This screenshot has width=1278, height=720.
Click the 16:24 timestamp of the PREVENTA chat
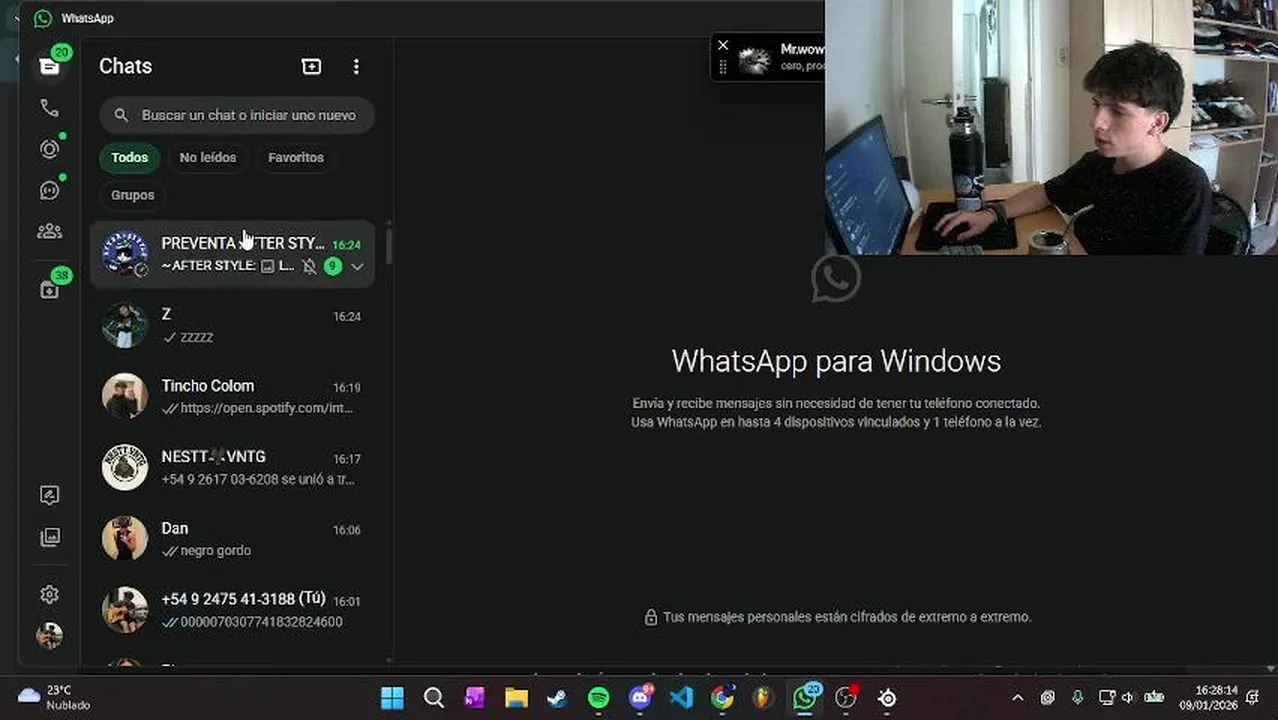point(346,245)
